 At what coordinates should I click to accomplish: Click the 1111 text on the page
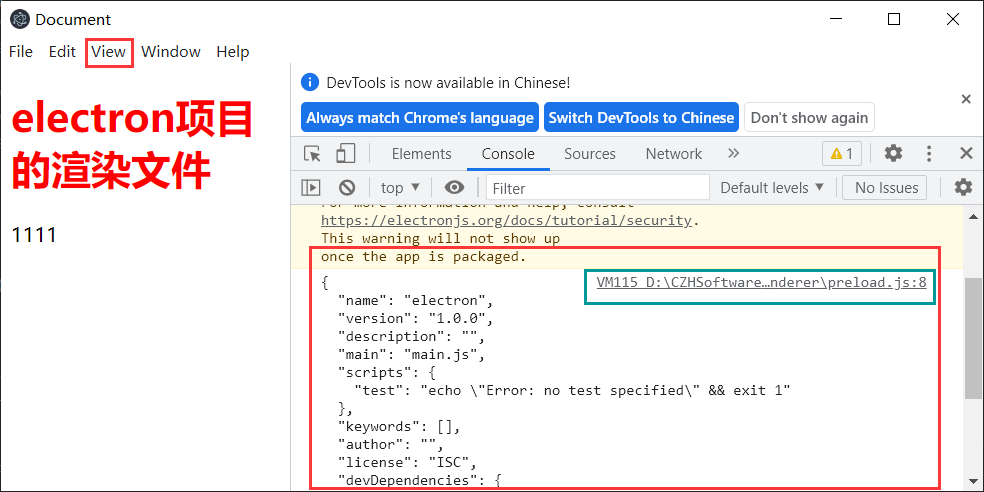tap(35, 235)
